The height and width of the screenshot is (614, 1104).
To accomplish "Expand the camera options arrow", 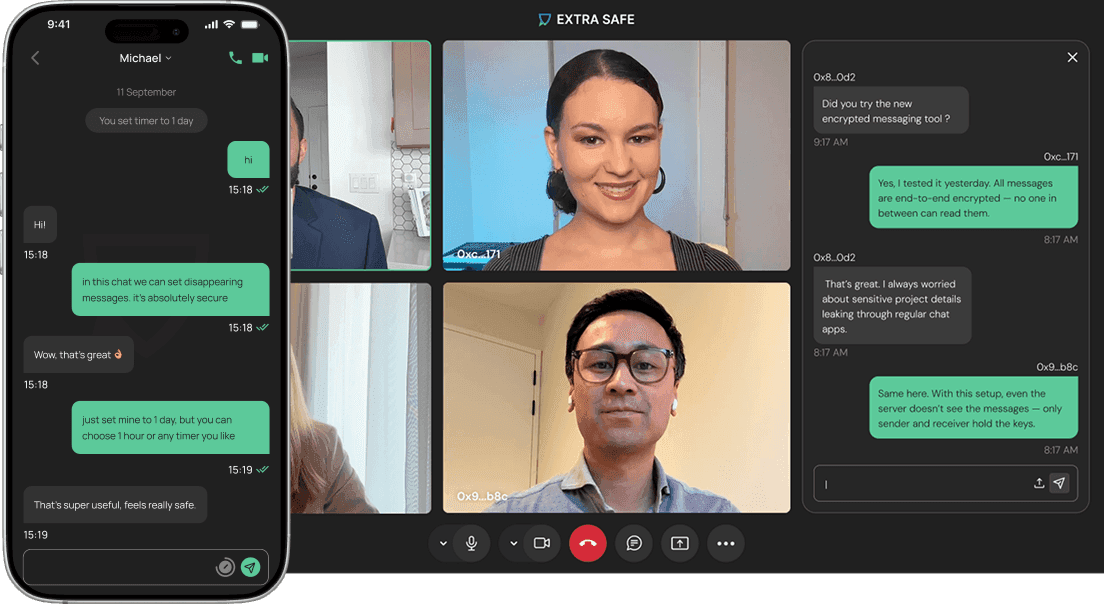I will (514, 543).
